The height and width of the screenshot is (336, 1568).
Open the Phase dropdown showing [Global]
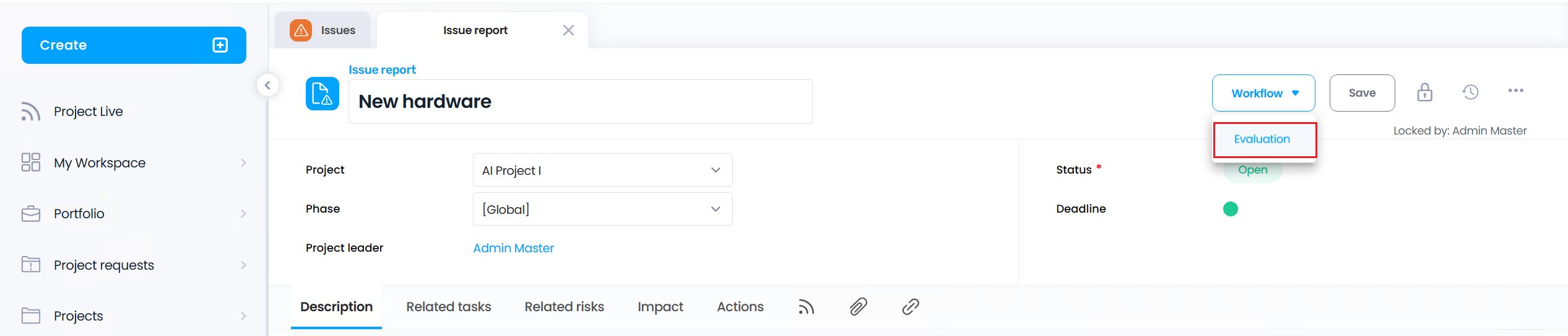(x=602, y=209)
